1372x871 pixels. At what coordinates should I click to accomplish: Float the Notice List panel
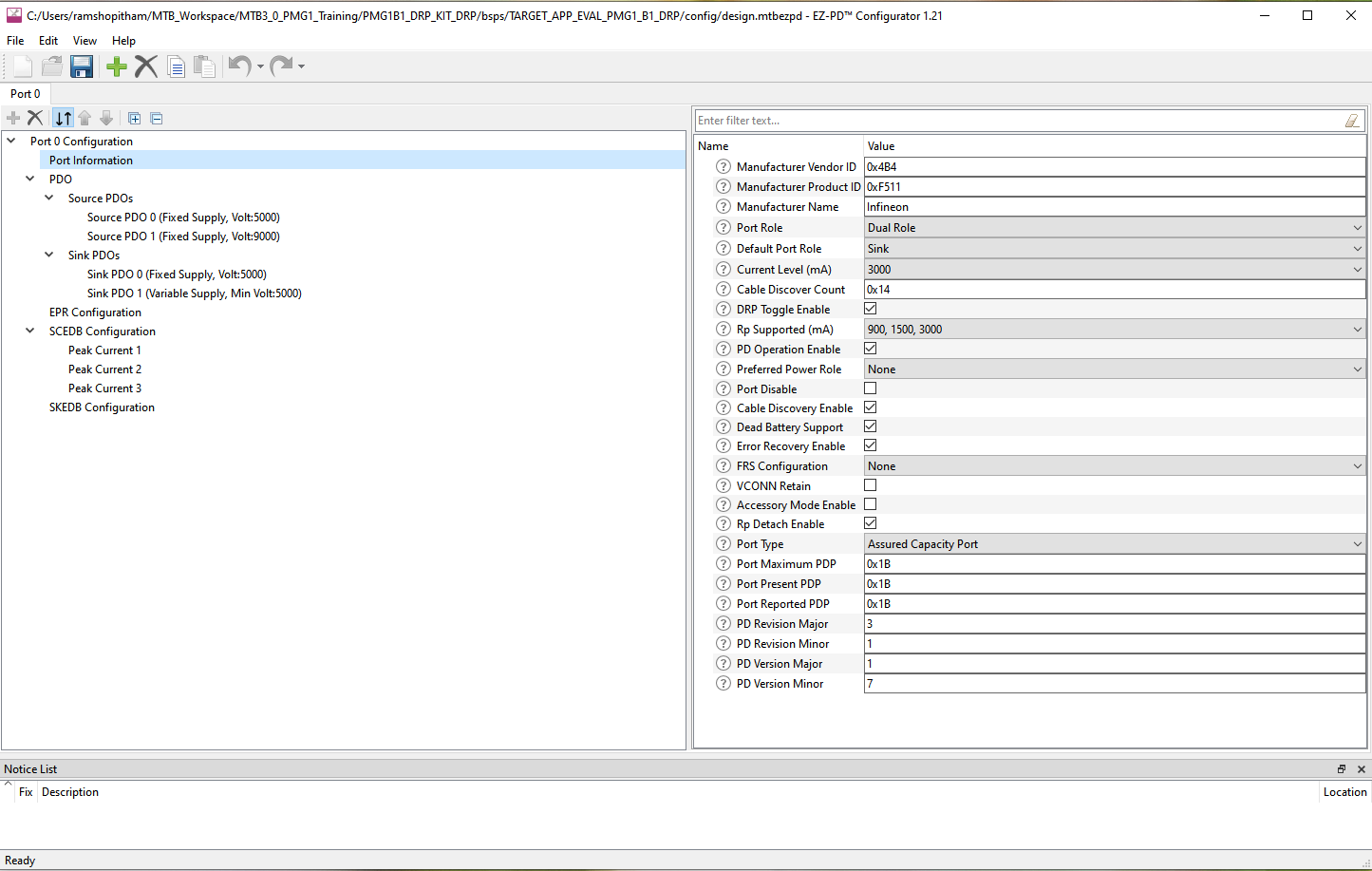pos(1342,769)
